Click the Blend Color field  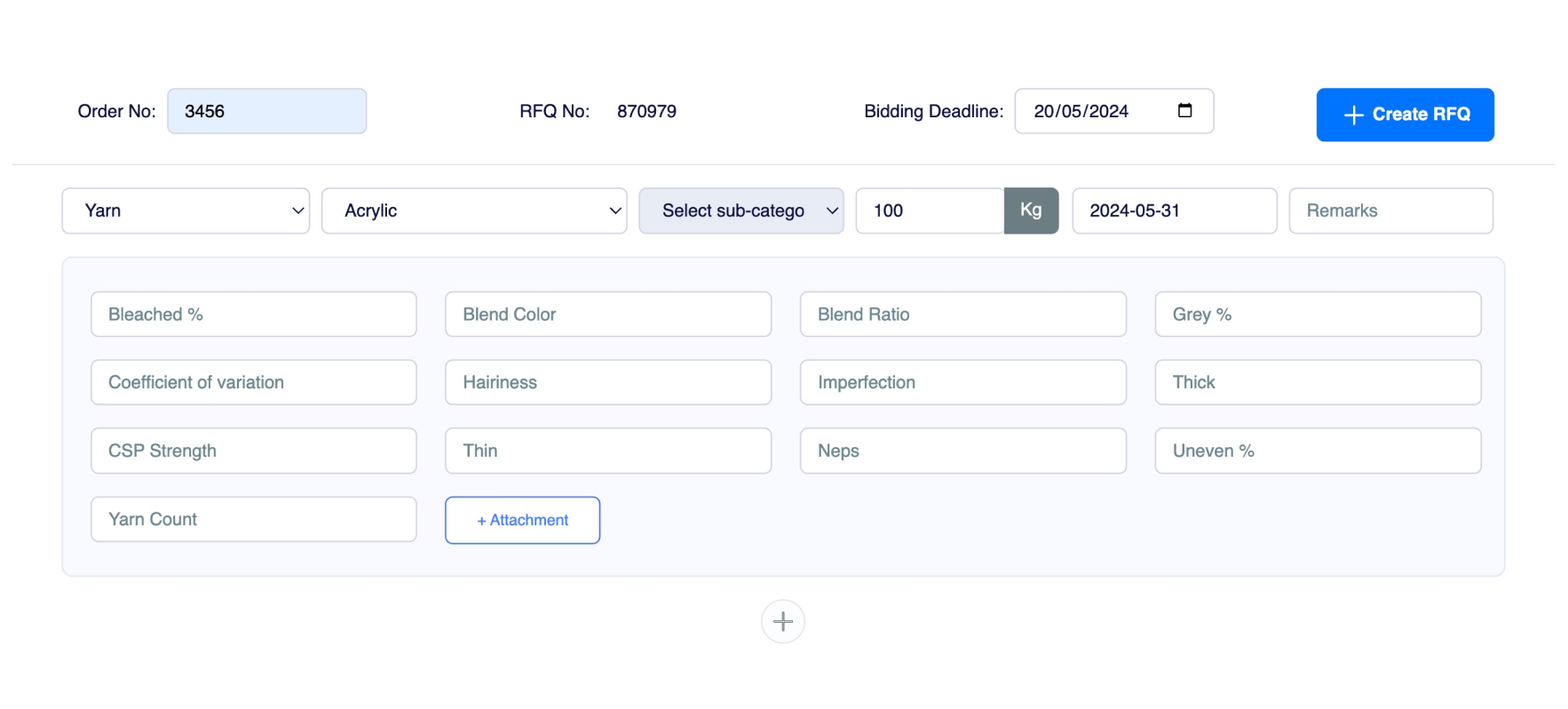[607, 315]
